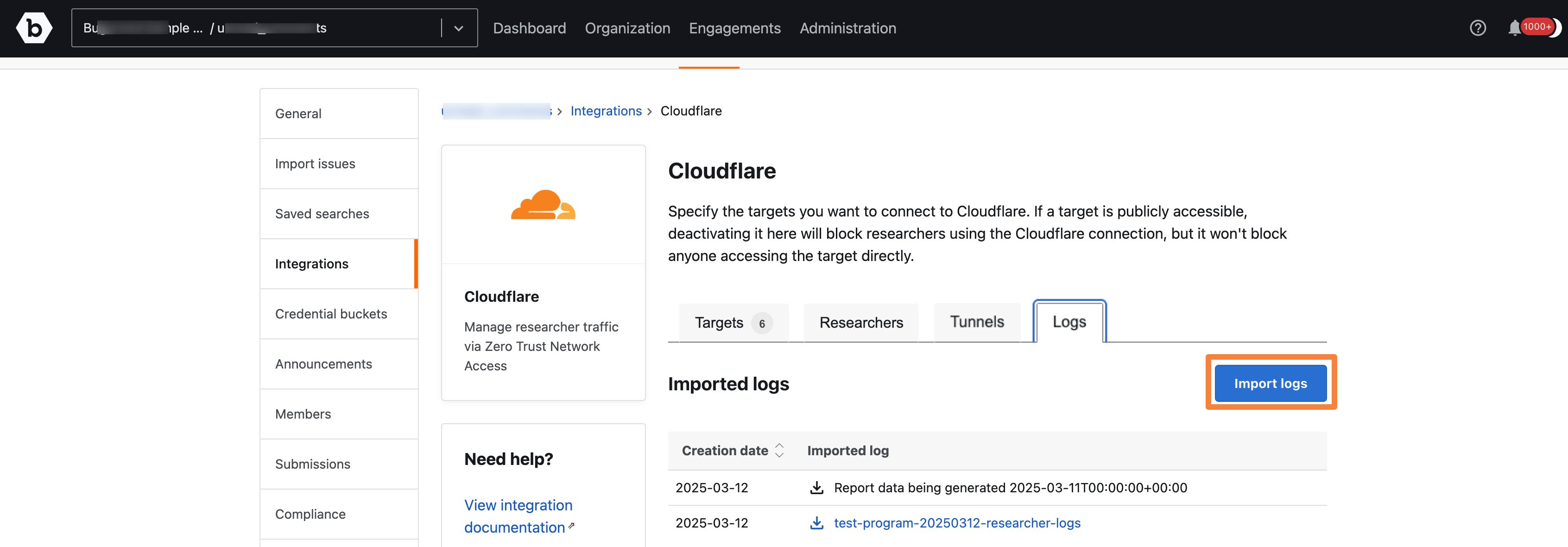Click the Targets count badge 6
The image size is (1568, 547).
[761, 324]
